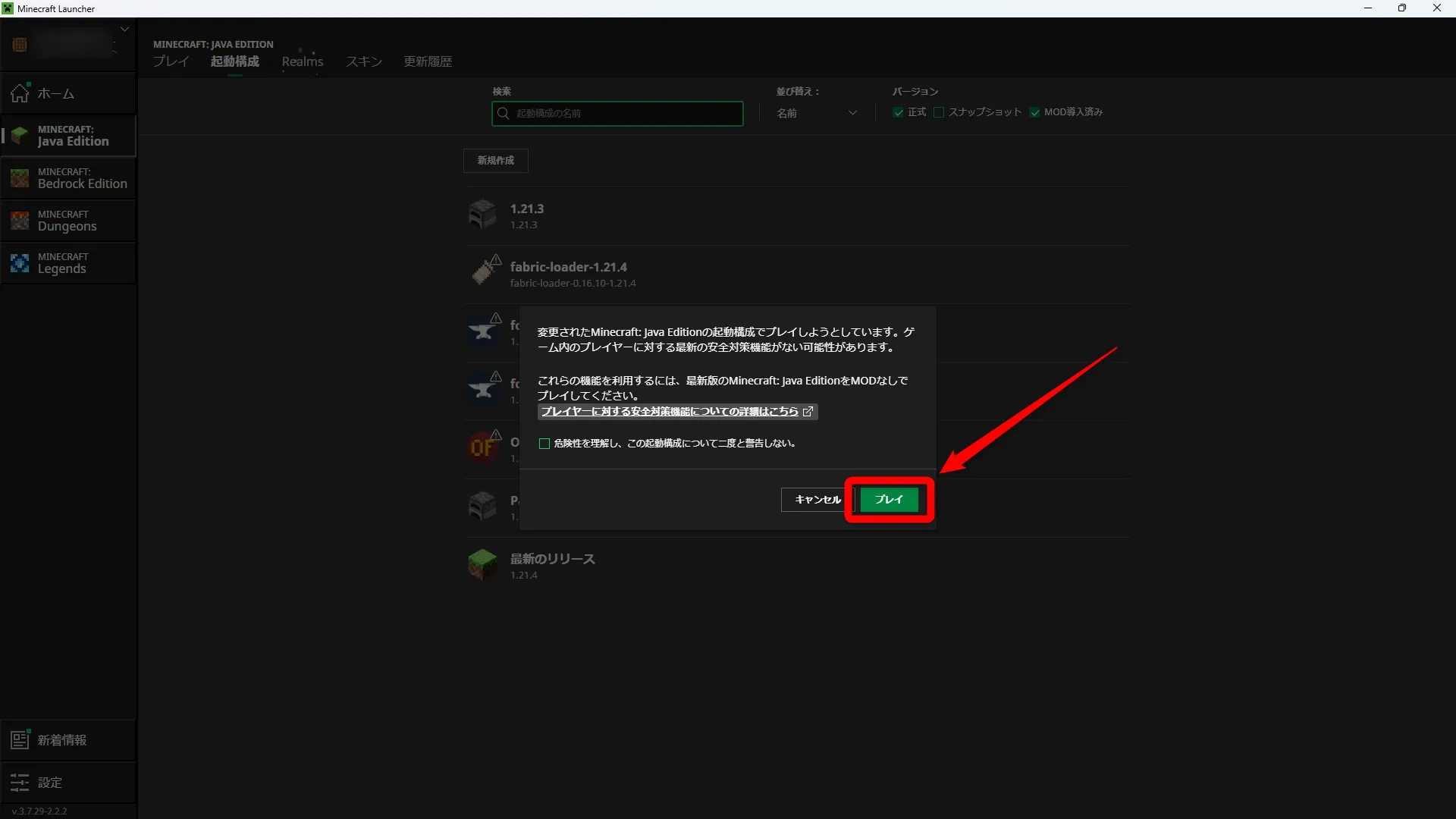Toggle the MOD導入済み checkbox

pyautogui.click(x=1034, y=112)
